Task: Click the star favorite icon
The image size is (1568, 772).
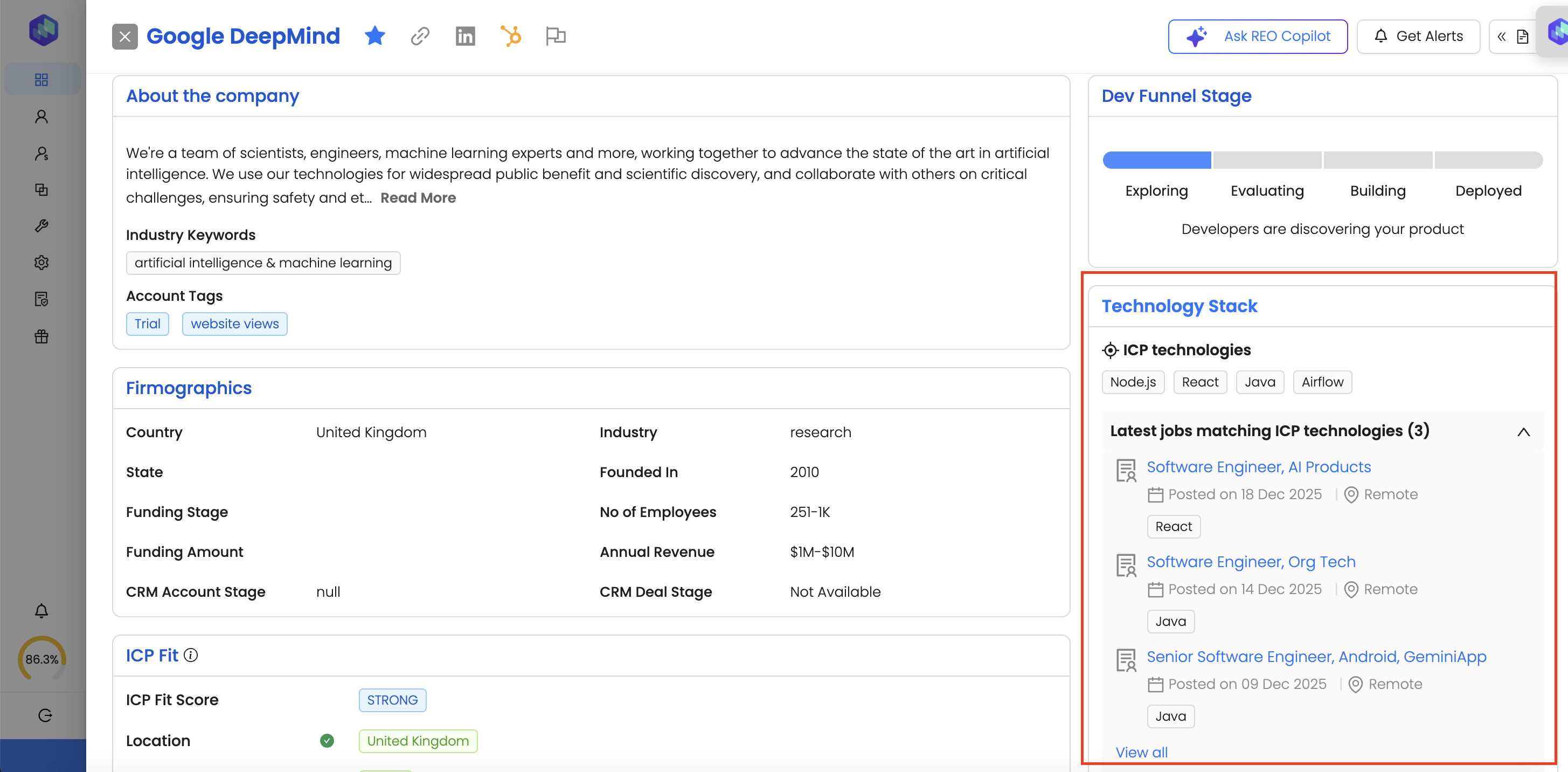Action: coord(374,36)
